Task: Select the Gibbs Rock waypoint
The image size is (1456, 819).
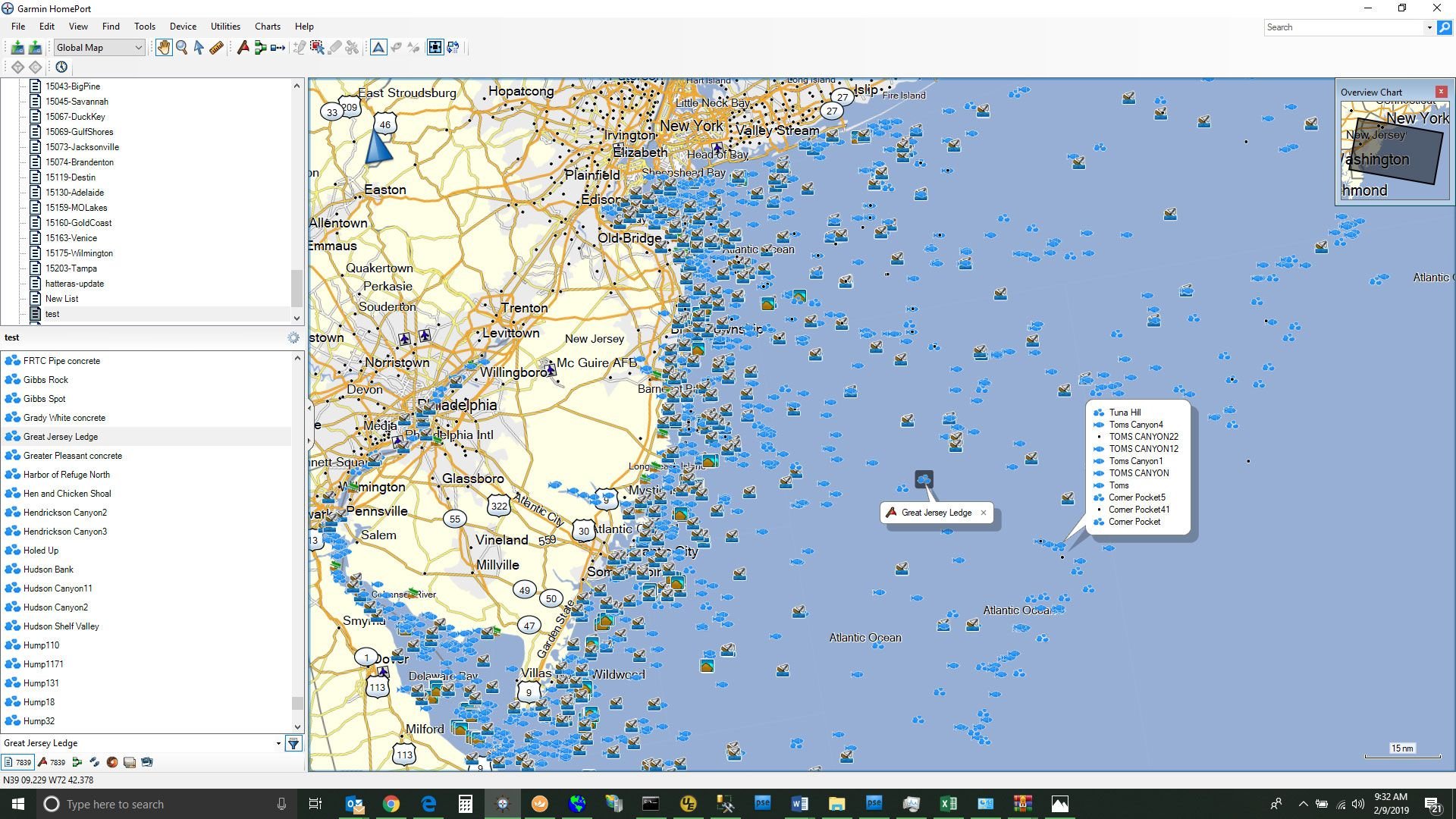Action: pyautogui.click(x=45, y=380)
